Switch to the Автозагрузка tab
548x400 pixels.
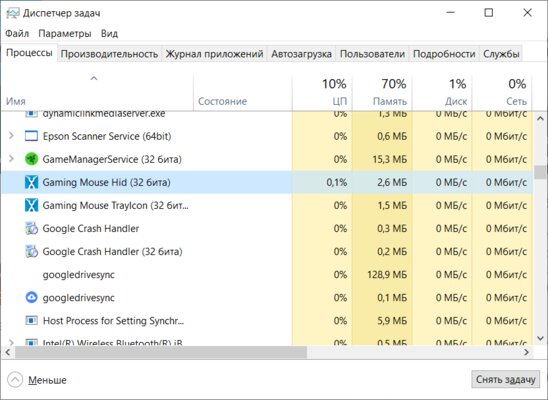coord(301,54)
